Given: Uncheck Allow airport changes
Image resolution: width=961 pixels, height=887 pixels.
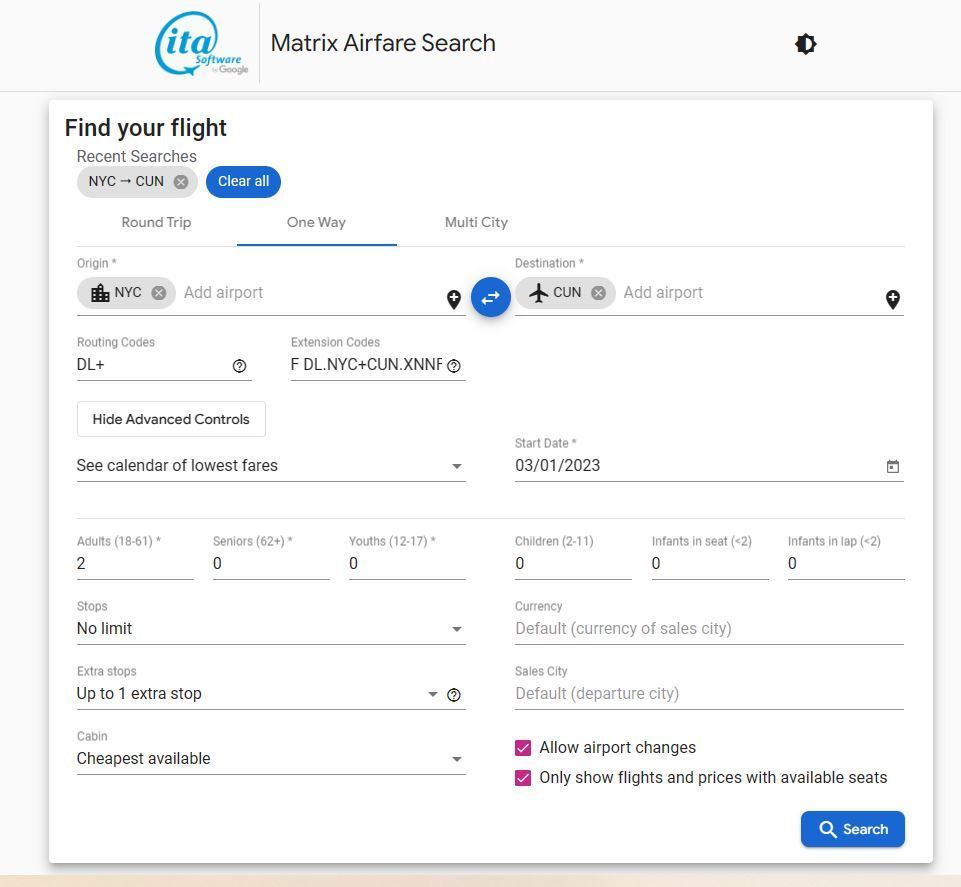Looking at the screenshot, I should click(x=523, y=748).
